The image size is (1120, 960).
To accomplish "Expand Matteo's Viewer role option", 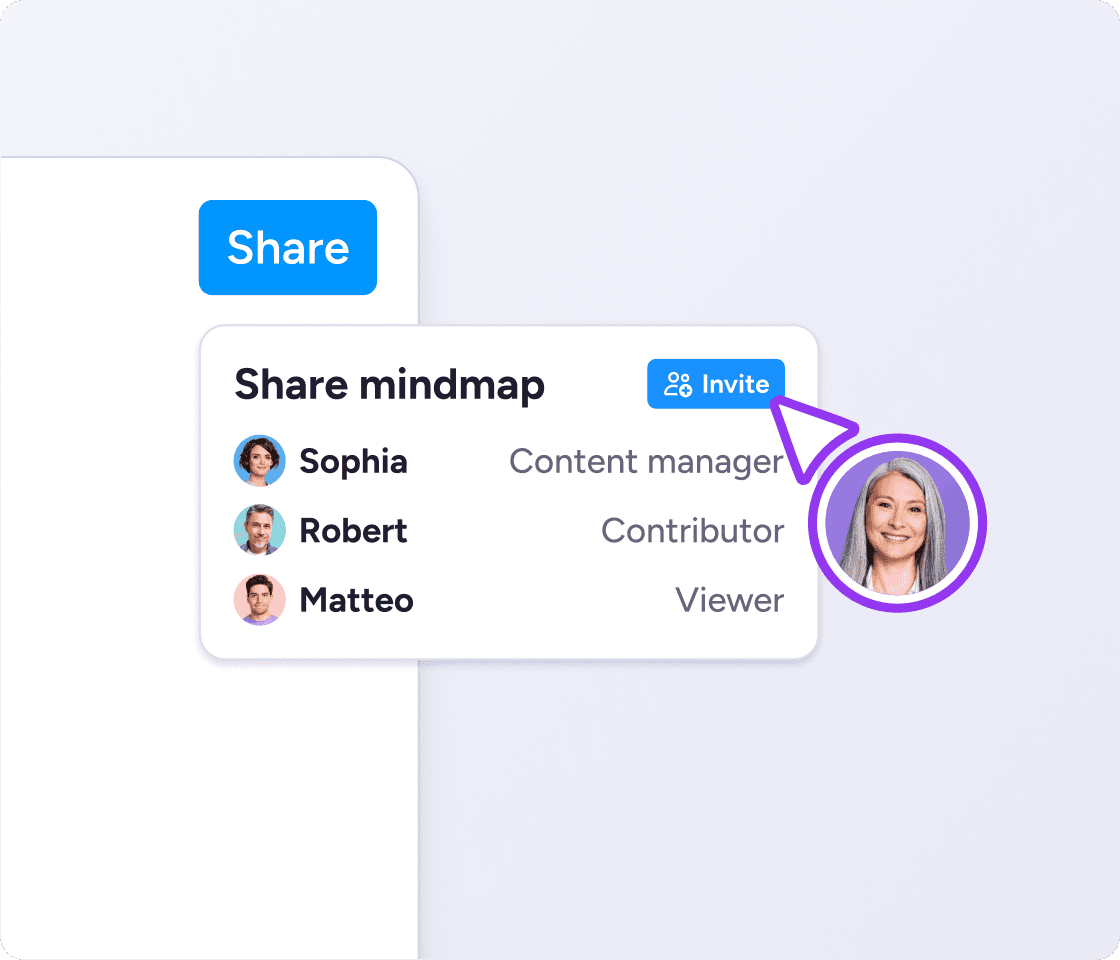I will 729,600.
